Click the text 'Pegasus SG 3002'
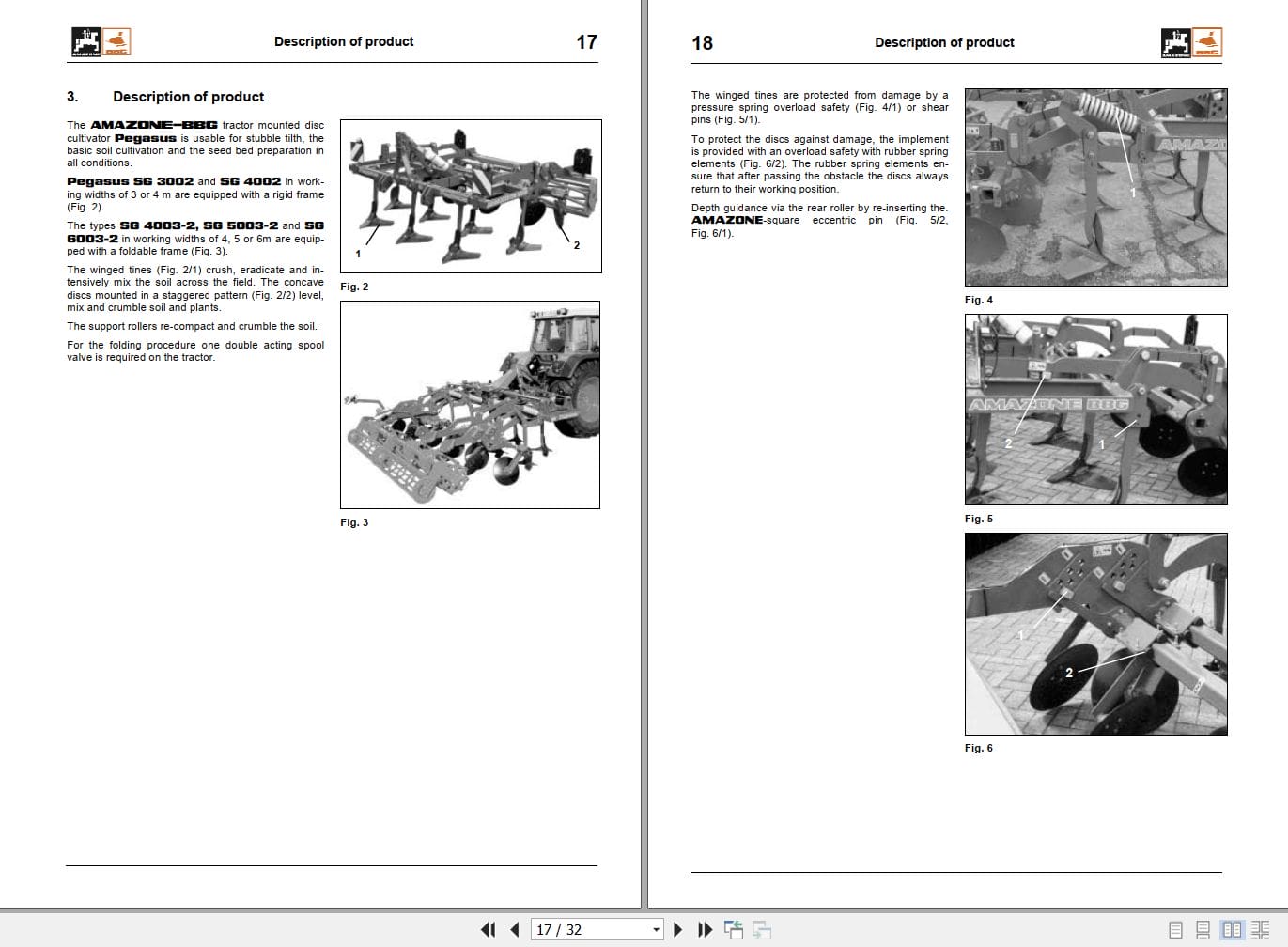This screenshot has height=947, width=1288. click(x=131, y=181)
